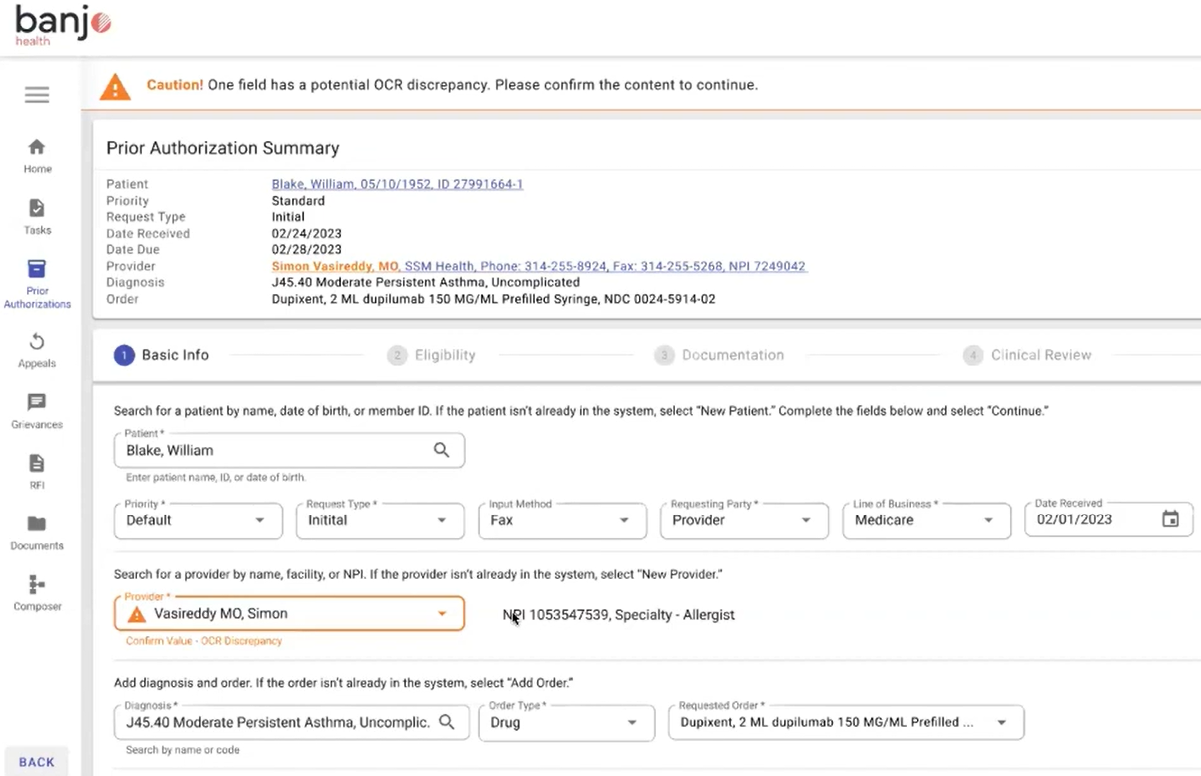Open the Request Type dropdown
The image size is (1201, 776).
click(x=379, y=521)
